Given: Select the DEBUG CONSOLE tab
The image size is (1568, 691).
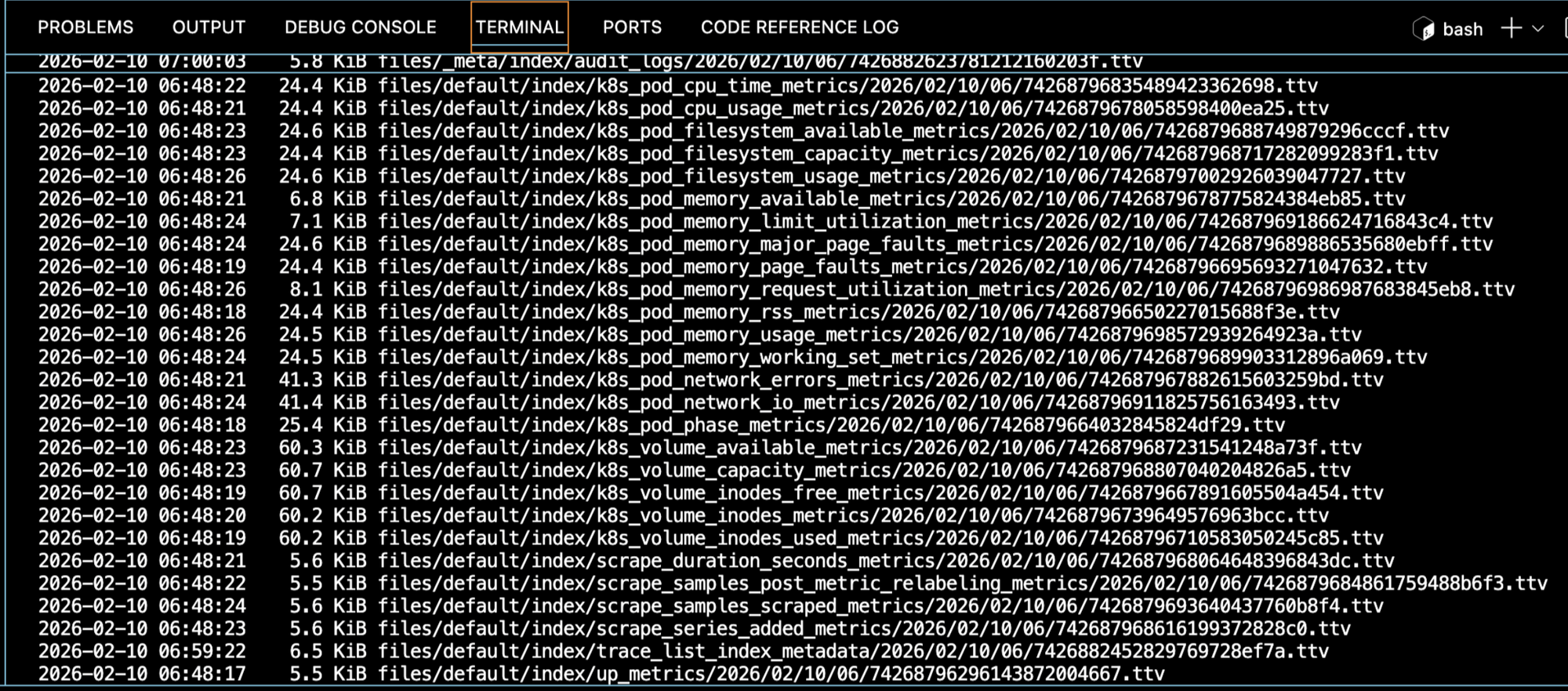Looking at the screenshot, I should 360,27.
